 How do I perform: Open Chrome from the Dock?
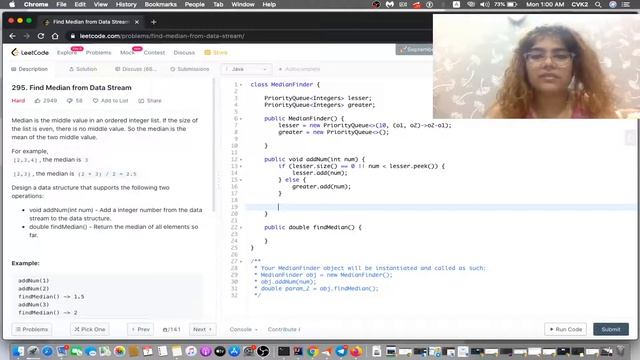pos(313,351)
